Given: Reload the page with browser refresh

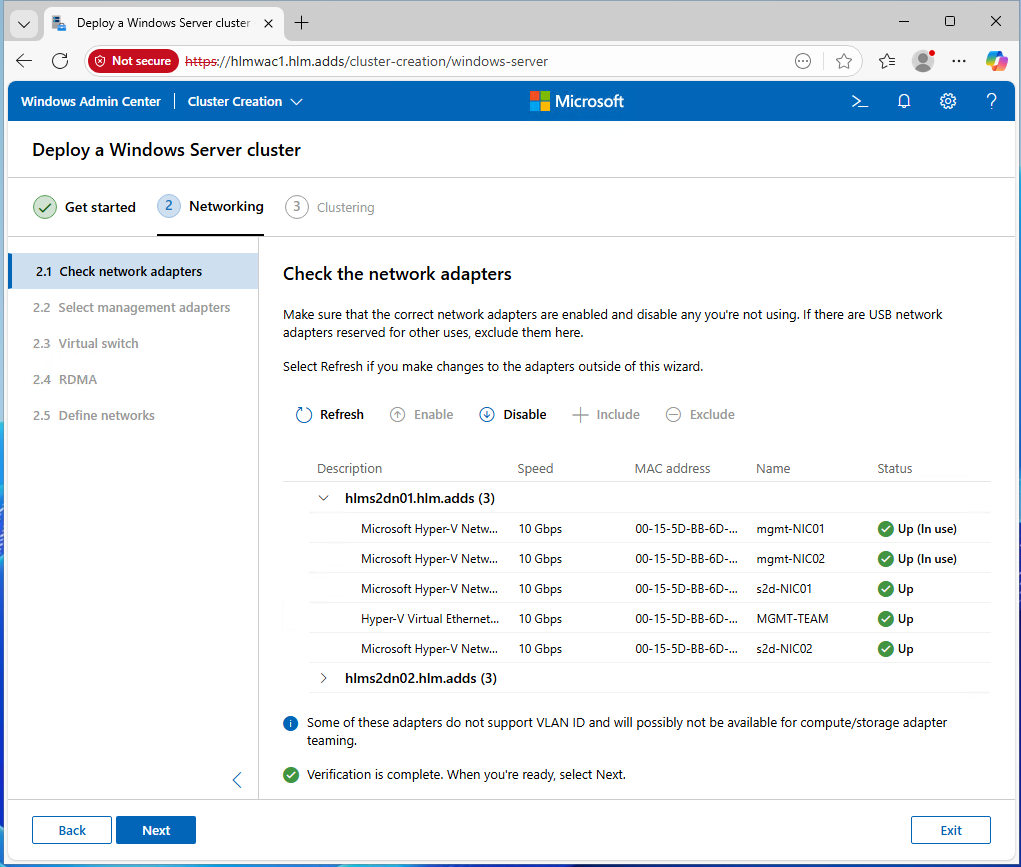Looking at the screenshot, I should click(60, 61).
